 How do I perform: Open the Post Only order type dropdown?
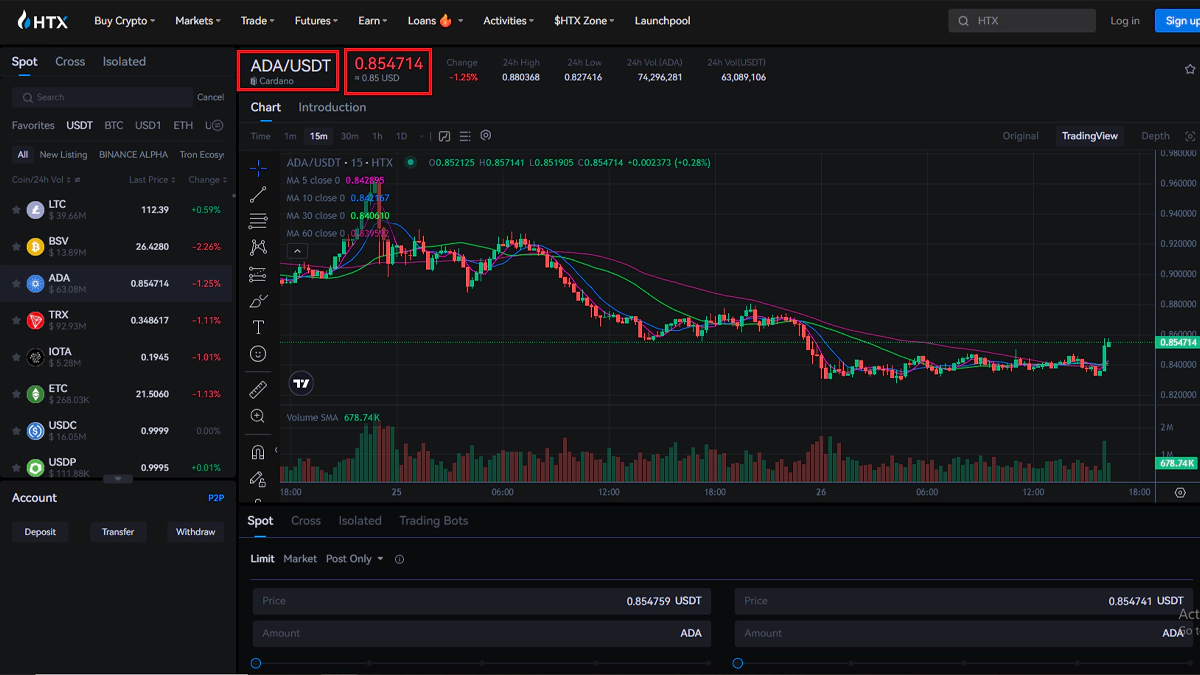tap(355, 559)
